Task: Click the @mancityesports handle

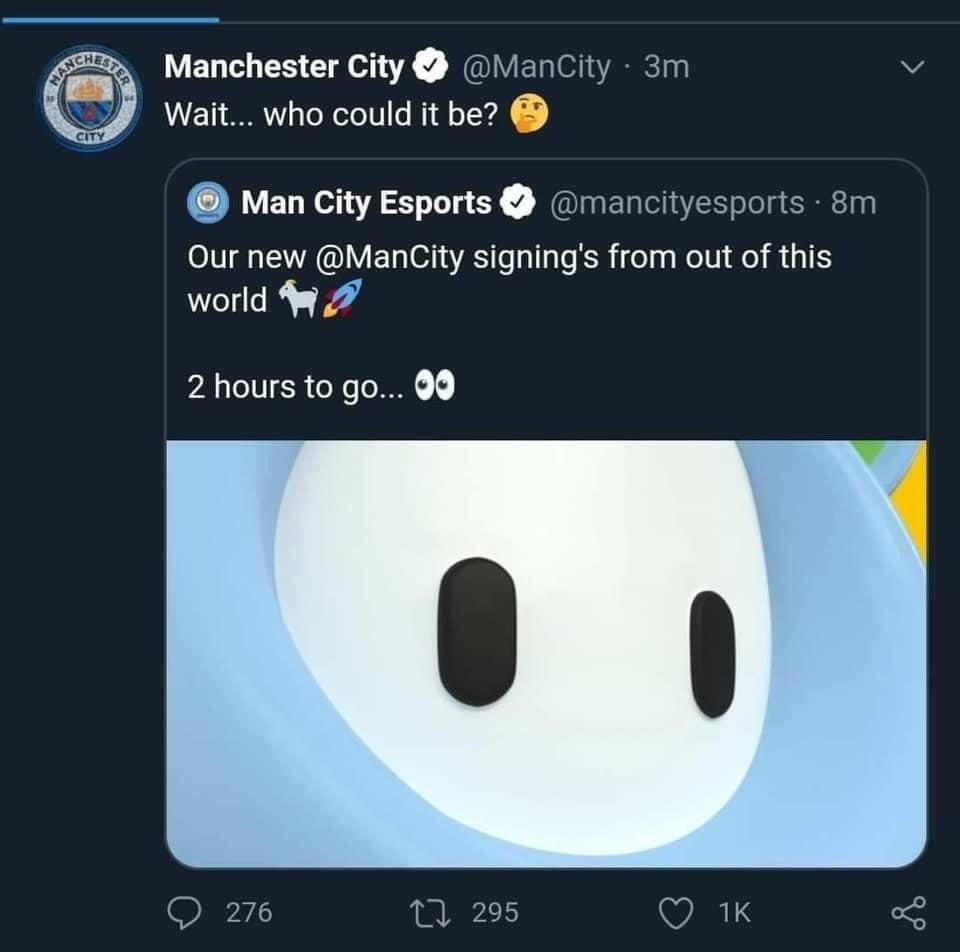Action: pyautogui.click(x=677, y=203)
